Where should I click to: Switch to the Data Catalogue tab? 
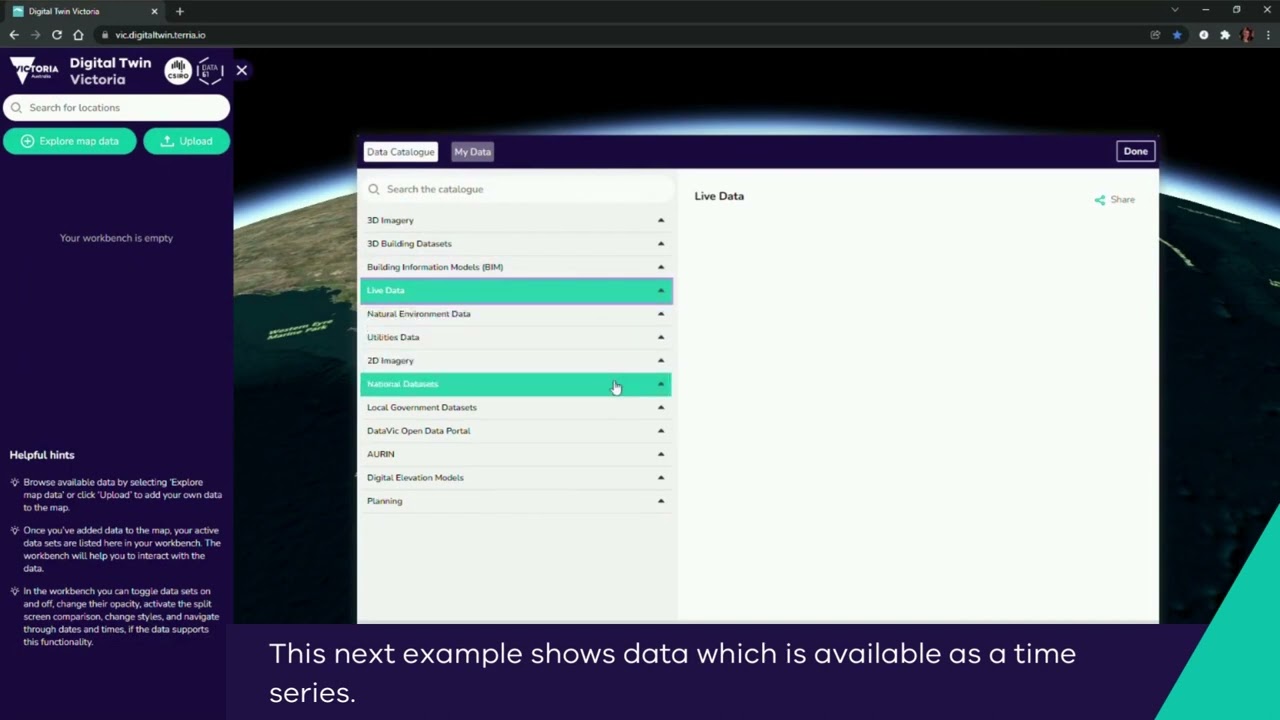400,152
